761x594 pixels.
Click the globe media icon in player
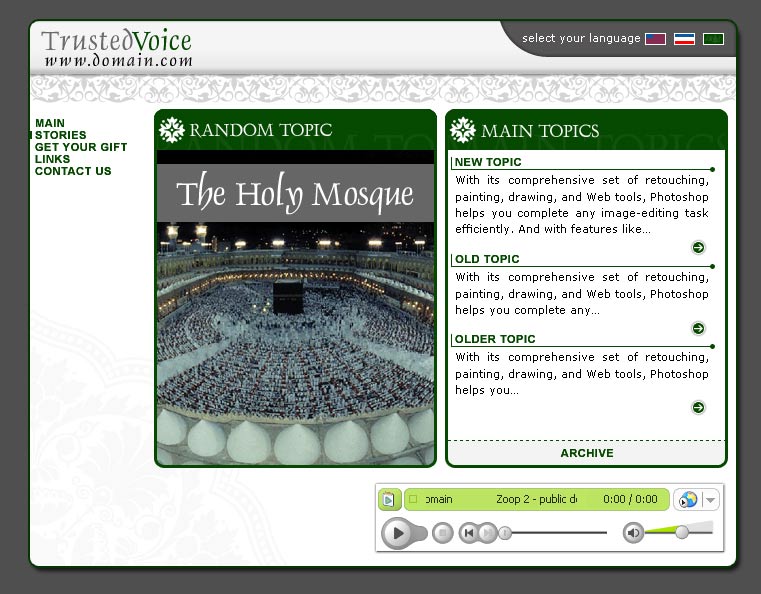pos(688,500)
